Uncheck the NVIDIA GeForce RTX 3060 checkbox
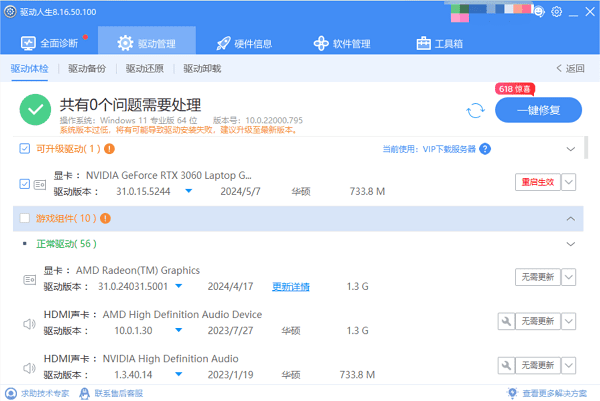The image size is (600, 401). (25, 184)
